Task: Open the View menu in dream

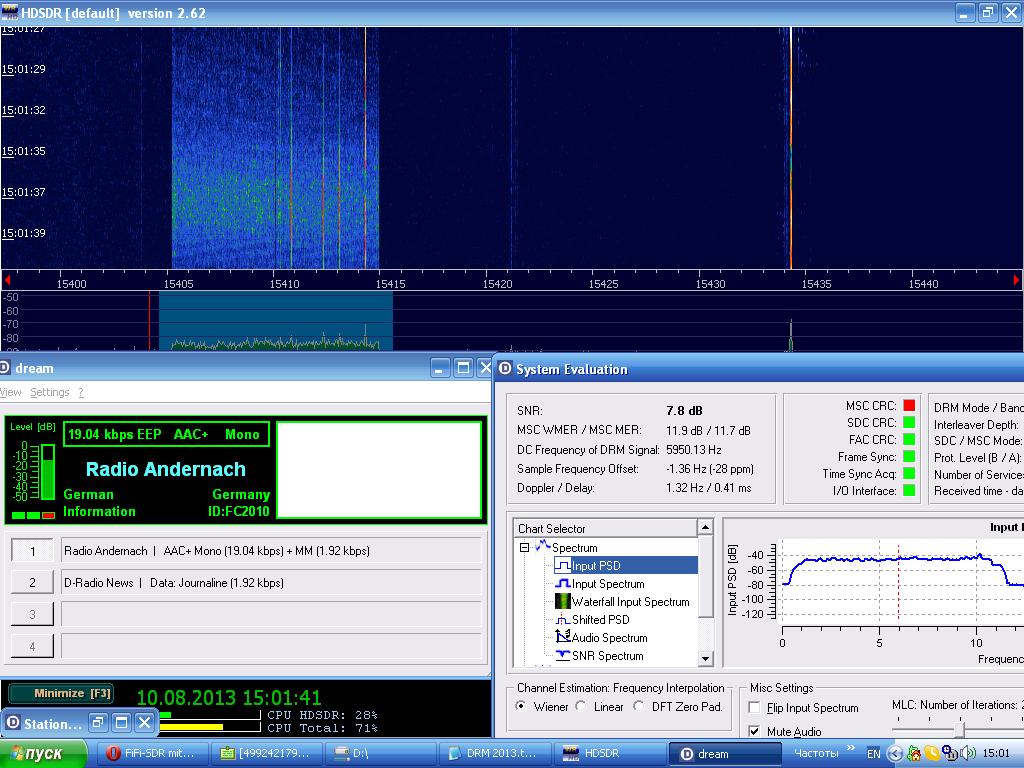Action: (x=10, y=392)
